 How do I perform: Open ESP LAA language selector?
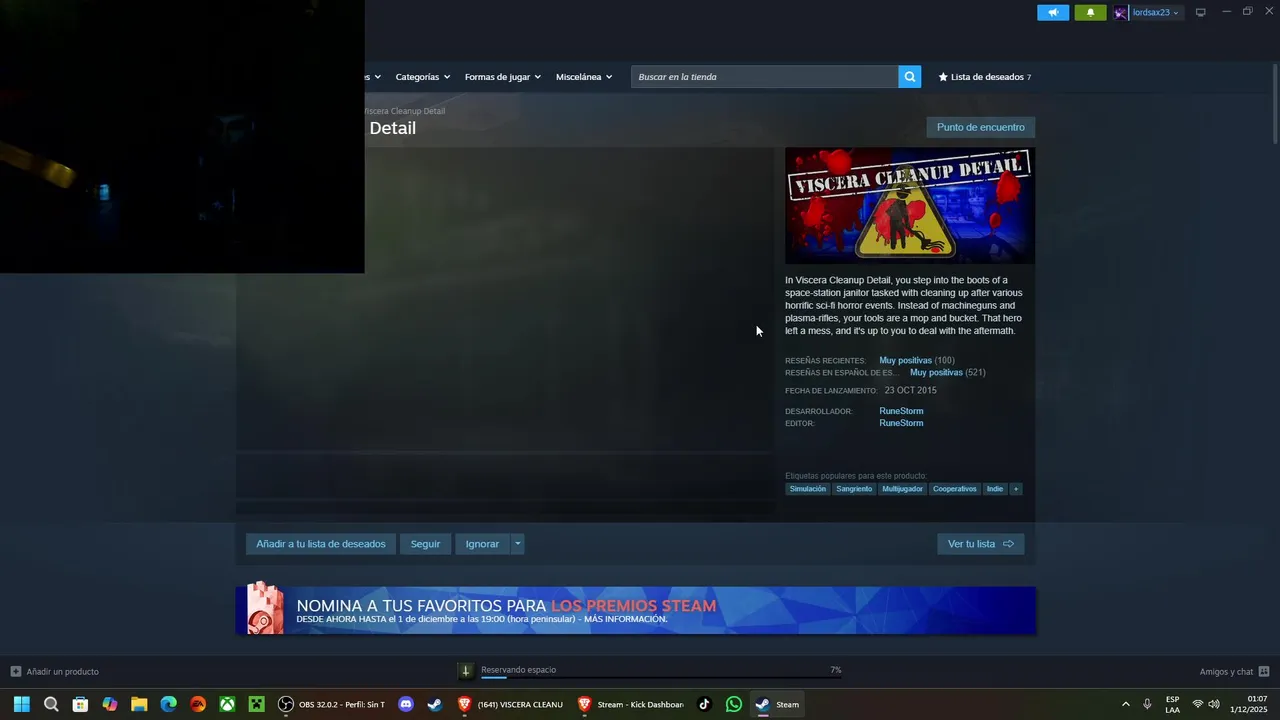1172,704
